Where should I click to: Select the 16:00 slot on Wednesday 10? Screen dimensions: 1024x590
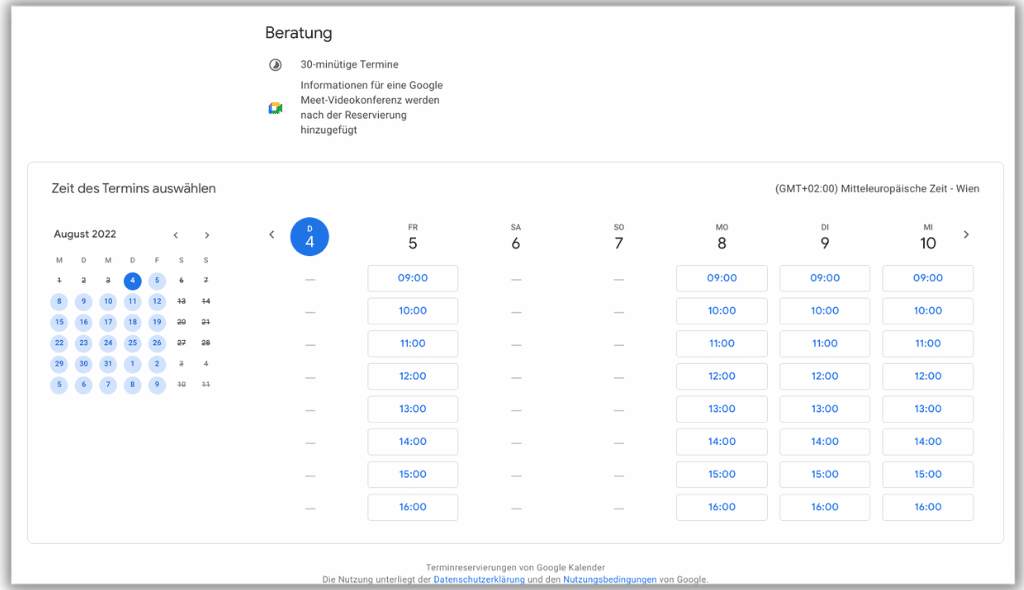[927, 507]
